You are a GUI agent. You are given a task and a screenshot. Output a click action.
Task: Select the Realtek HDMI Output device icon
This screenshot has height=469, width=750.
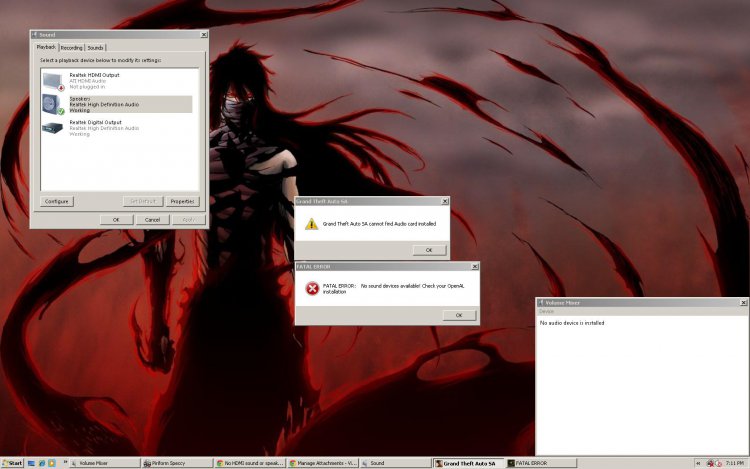53,81
